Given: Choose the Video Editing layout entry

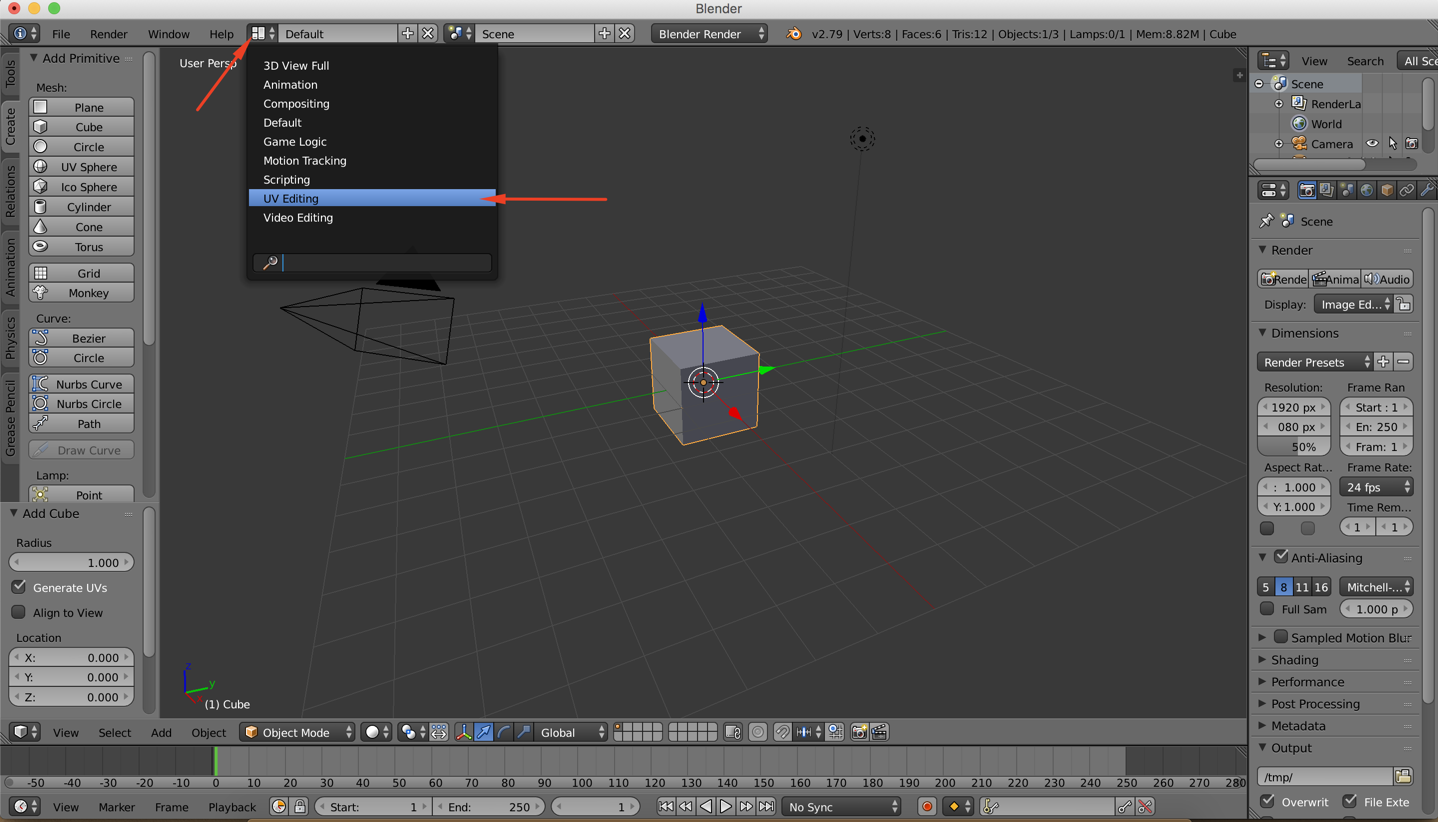Looking at the screenshot, I should coord(372,217).
